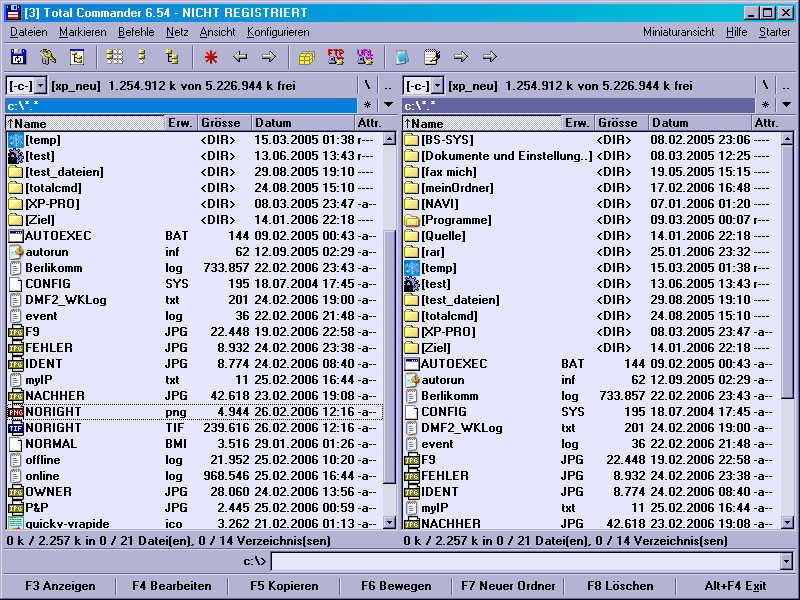The image size is (800, 600).
Task: Click quicky-vrapide ico file icon
Action: click(16, 523)
